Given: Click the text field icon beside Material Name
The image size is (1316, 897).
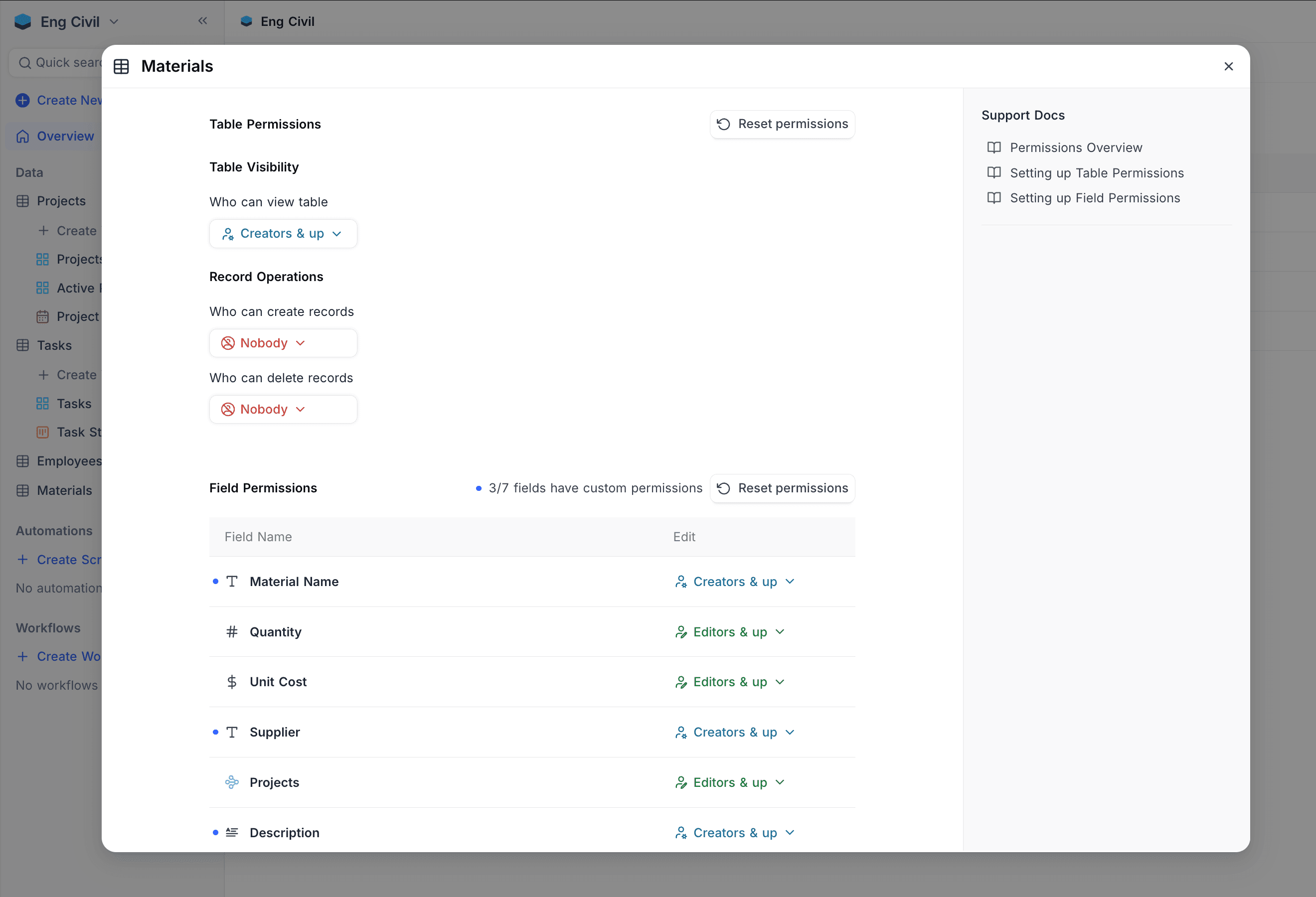Looking at the screenshot, I should [x=232, y=581].
